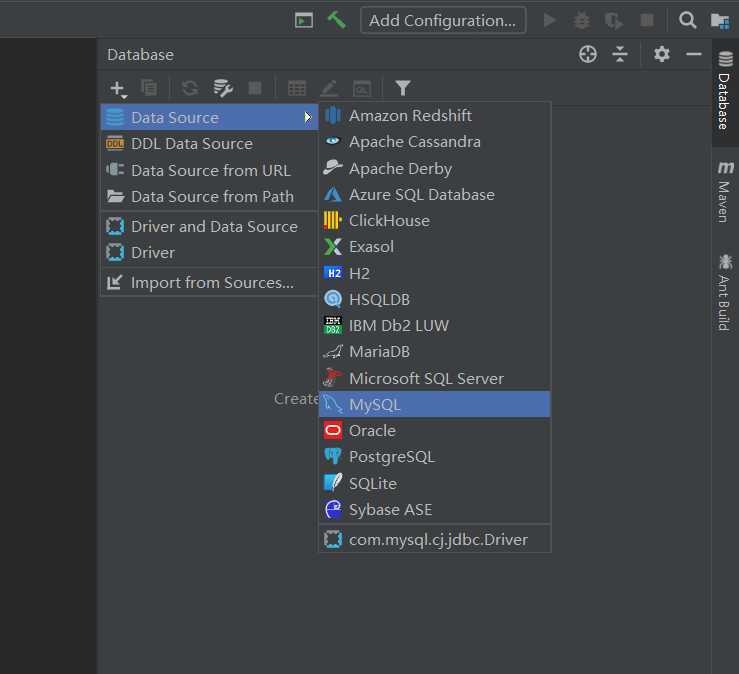Open the Maven side tab
The height and width of the screenshot is (674, 739).
point(725,192)
